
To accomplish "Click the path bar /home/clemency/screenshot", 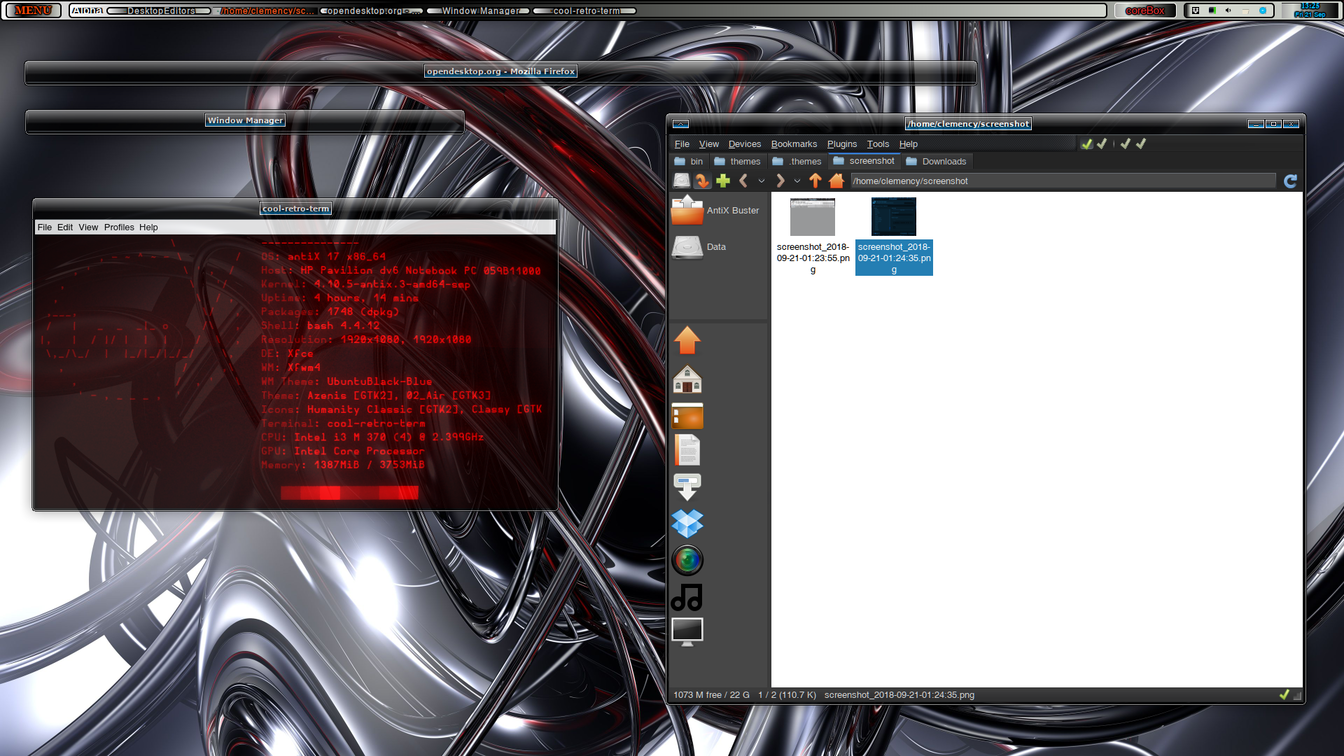I will (x=1063, y=181).
